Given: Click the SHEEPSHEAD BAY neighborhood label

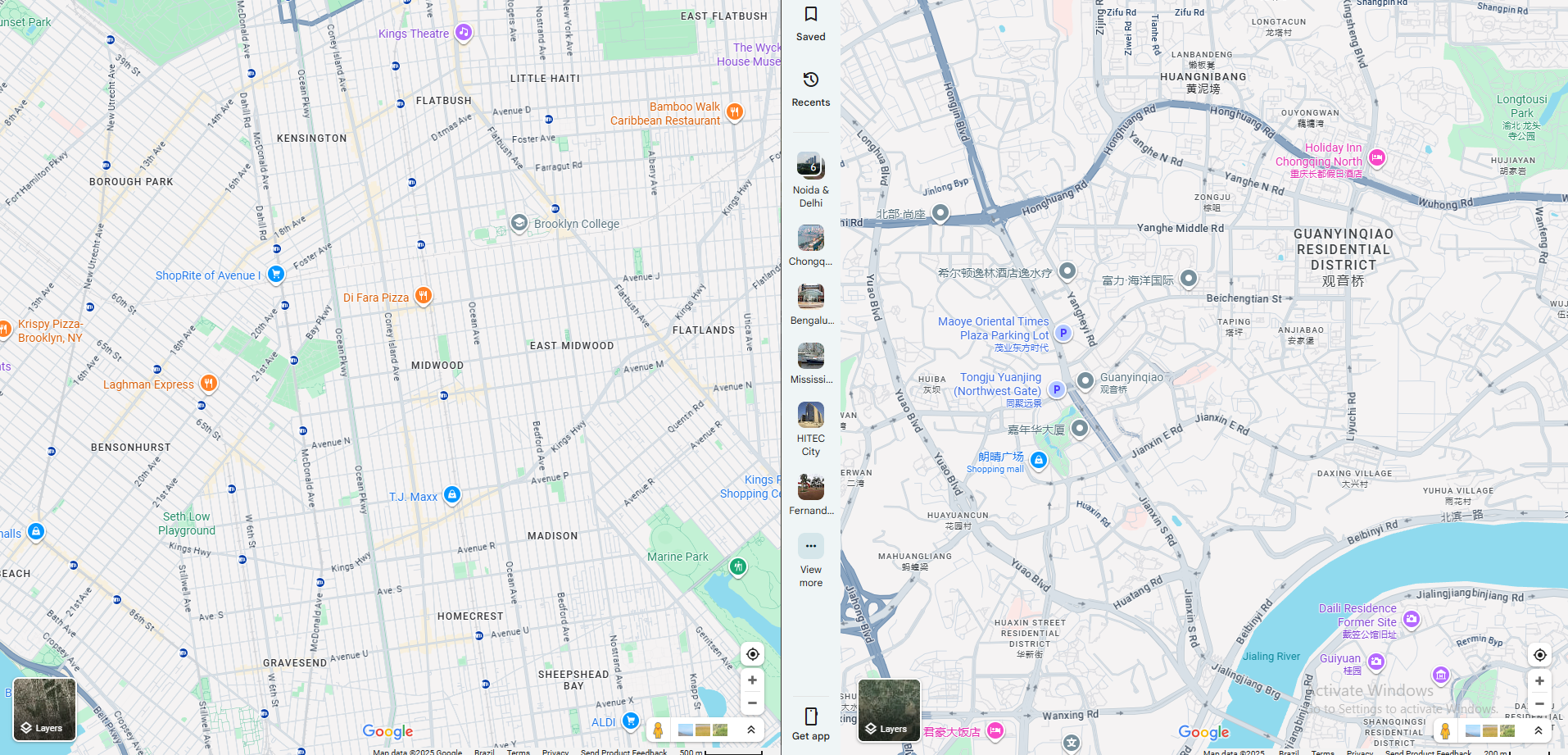Looking at the screenshot, I should pyautogui.click(x=573, y=680).
